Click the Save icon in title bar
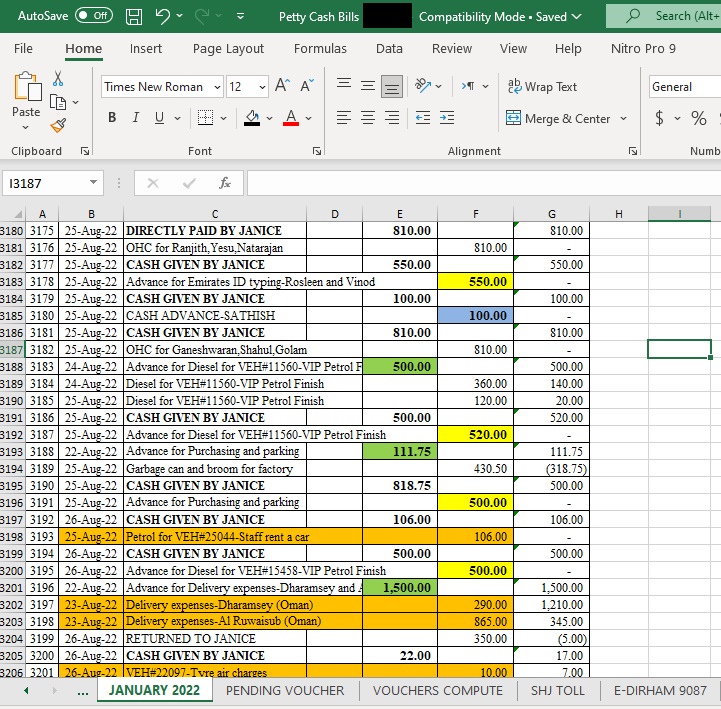The height and width of the screenshot is (709, 721). pyautogui.click(x=134, y=17)
